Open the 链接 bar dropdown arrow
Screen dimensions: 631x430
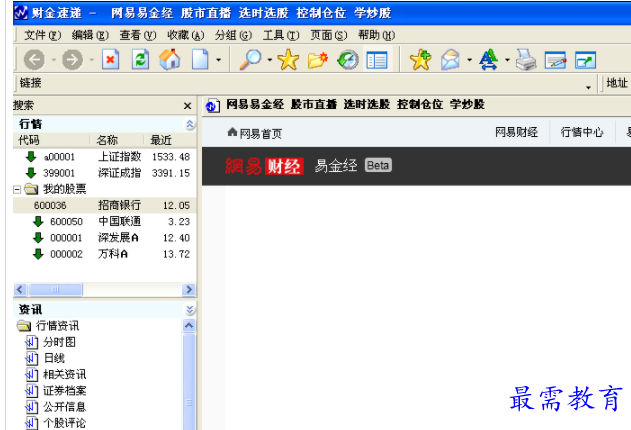pyautogui.click(x=588, y=87)
